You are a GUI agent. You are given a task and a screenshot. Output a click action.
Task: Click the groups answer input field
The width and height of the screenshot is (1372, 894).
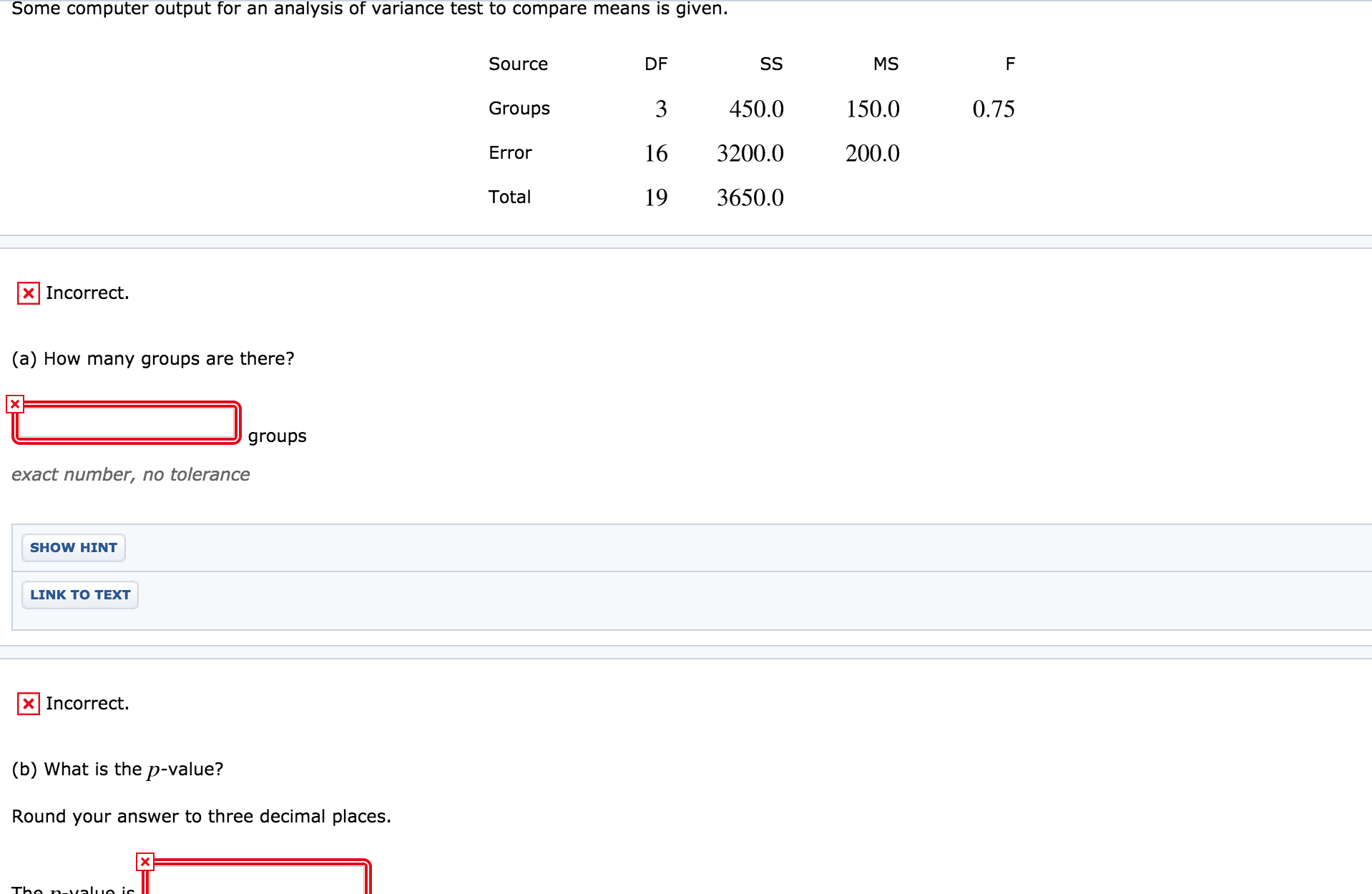point(127,423)
